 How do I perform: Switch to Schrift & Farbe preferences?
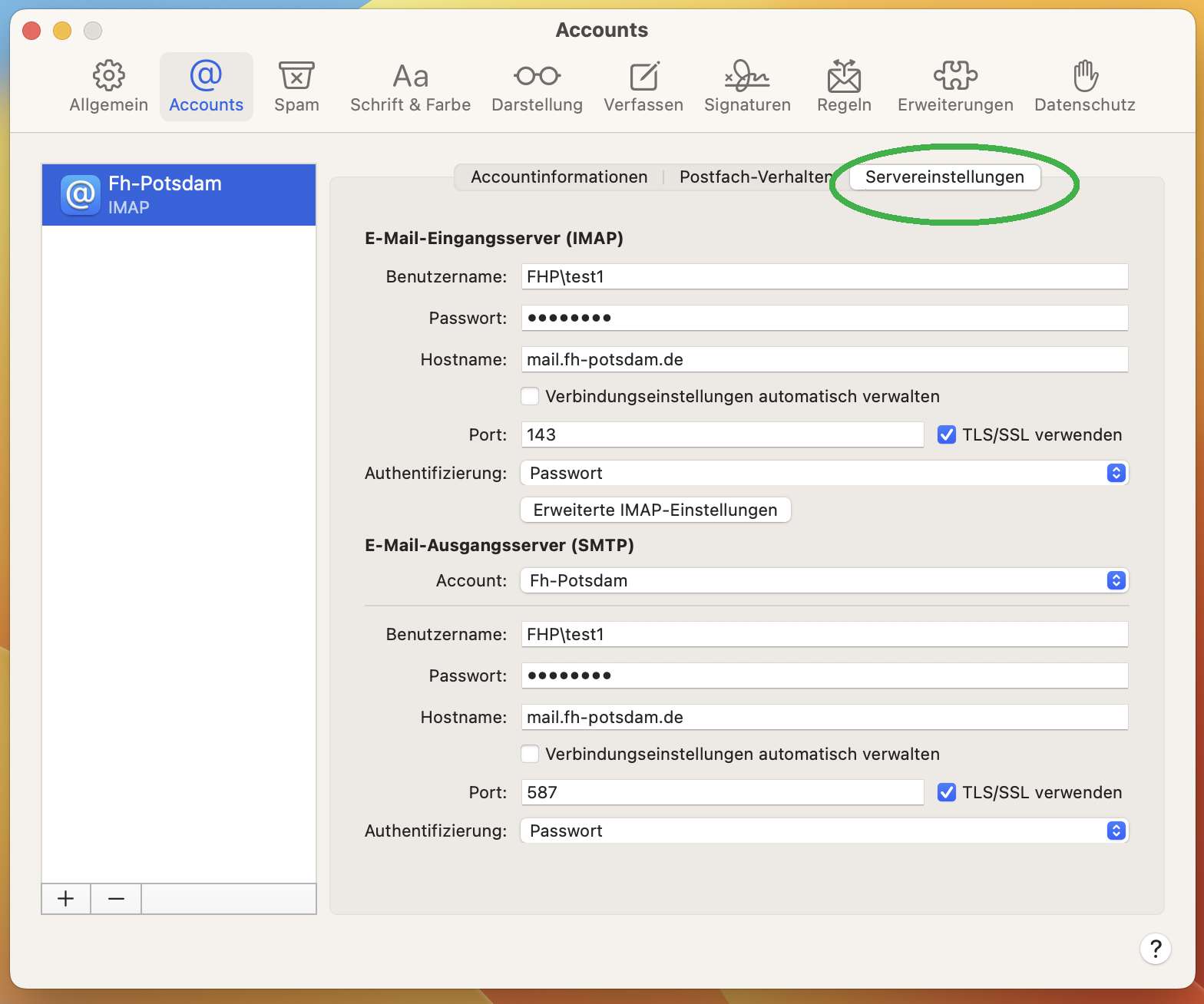pyautogui.click(x=410, y=87)
